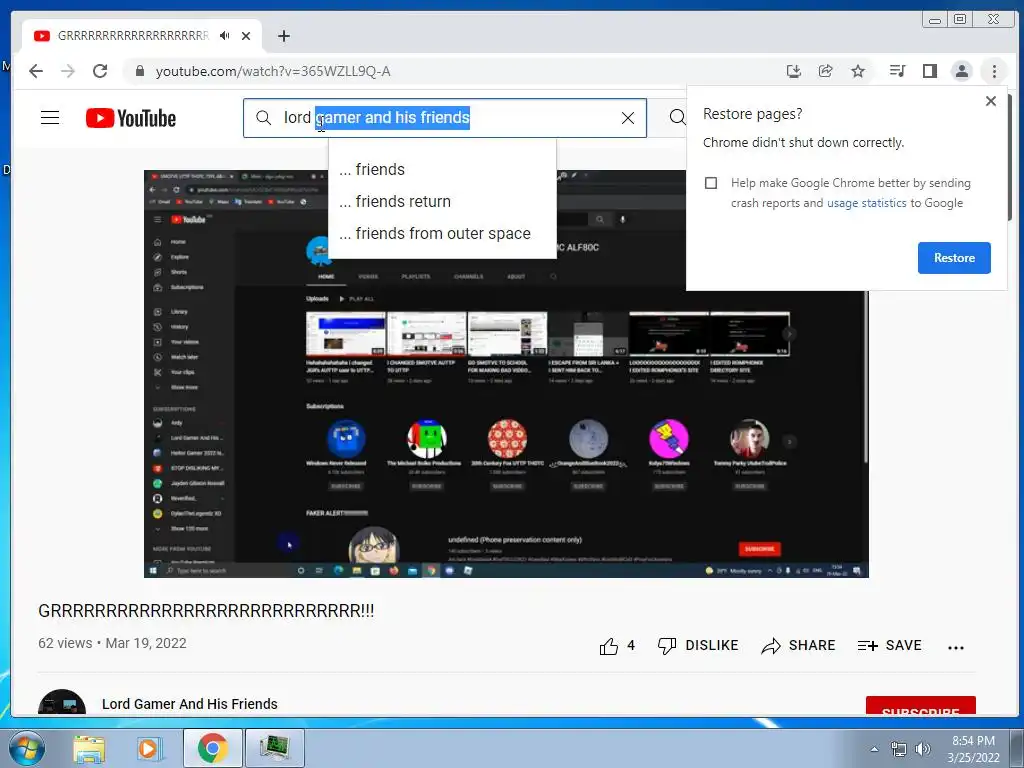Open a new browser tab

(x=283, y=36)
